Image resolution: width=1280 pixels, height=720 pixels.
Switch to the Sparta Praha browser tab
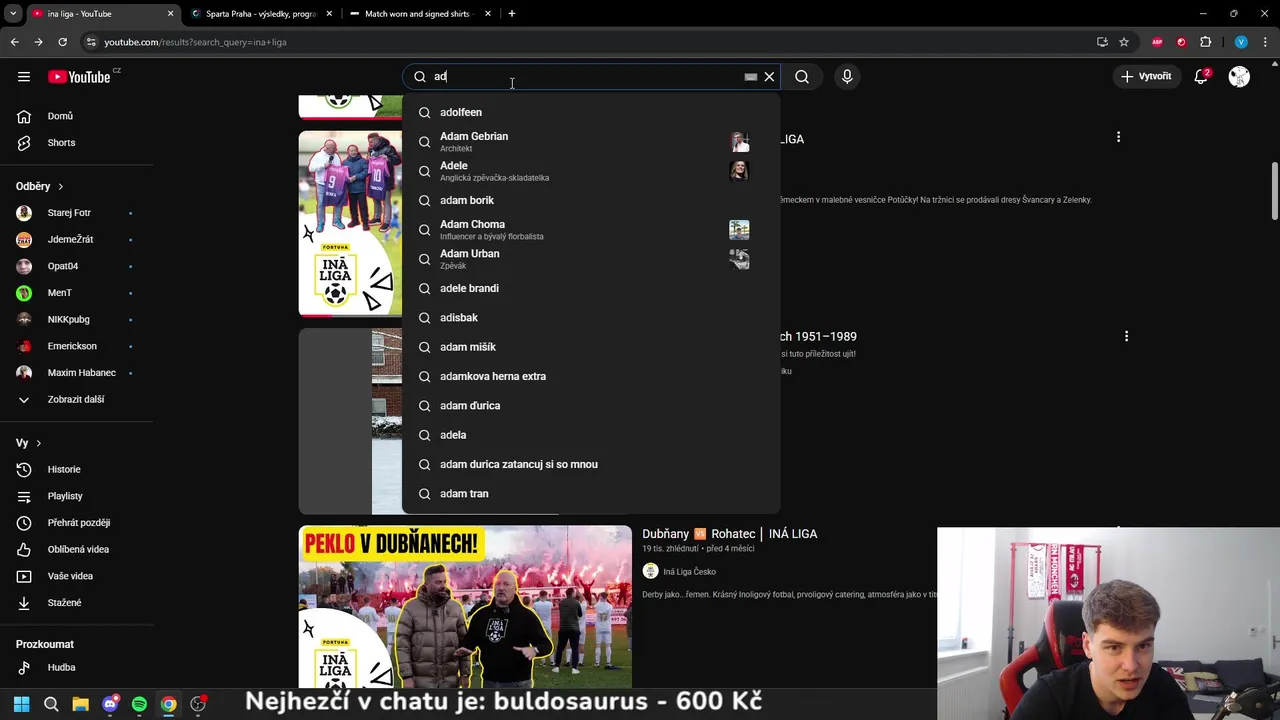[260, 14]
